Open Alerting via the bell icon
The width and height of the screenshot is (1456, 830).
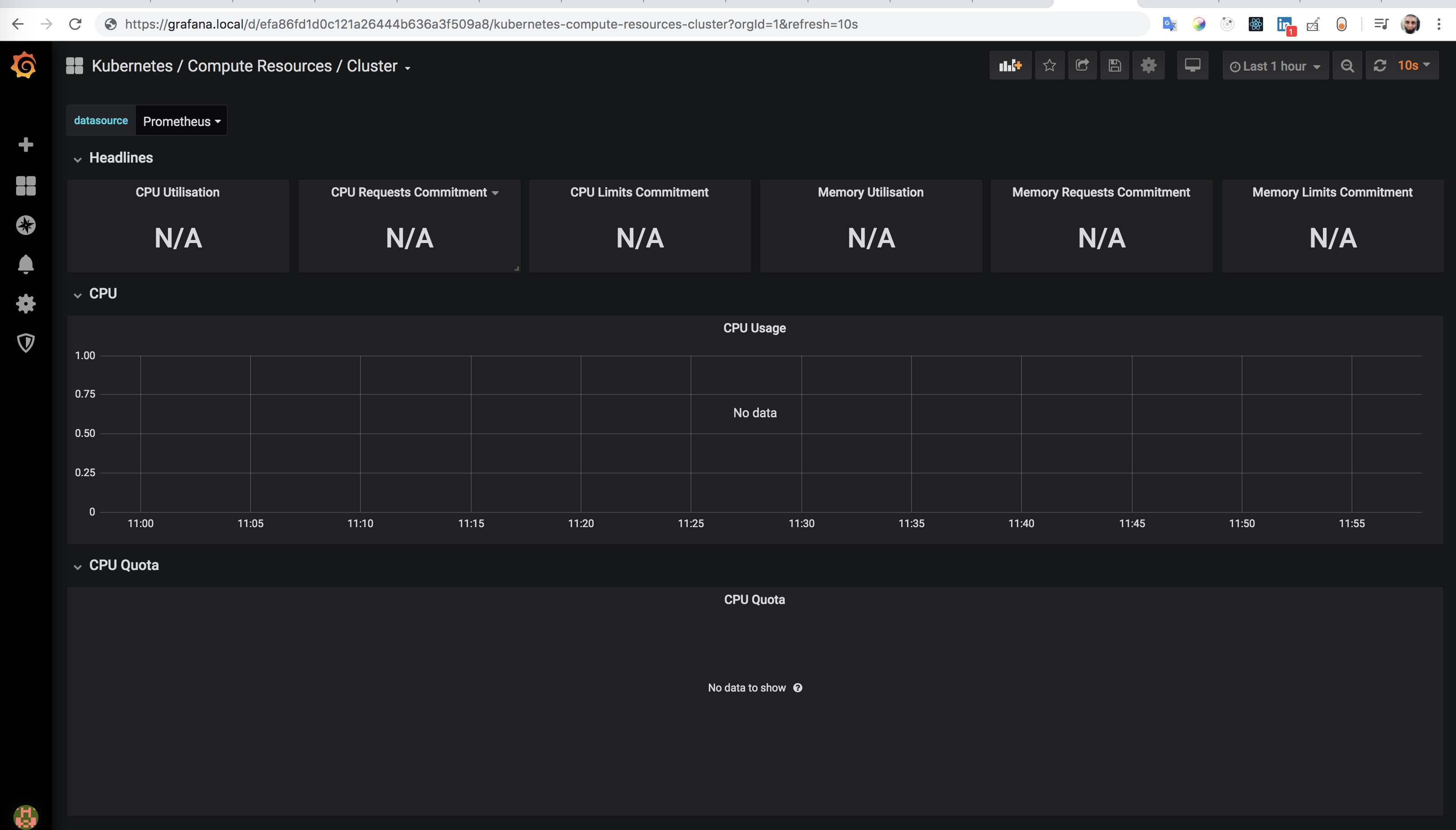click(x=25, y=264)
